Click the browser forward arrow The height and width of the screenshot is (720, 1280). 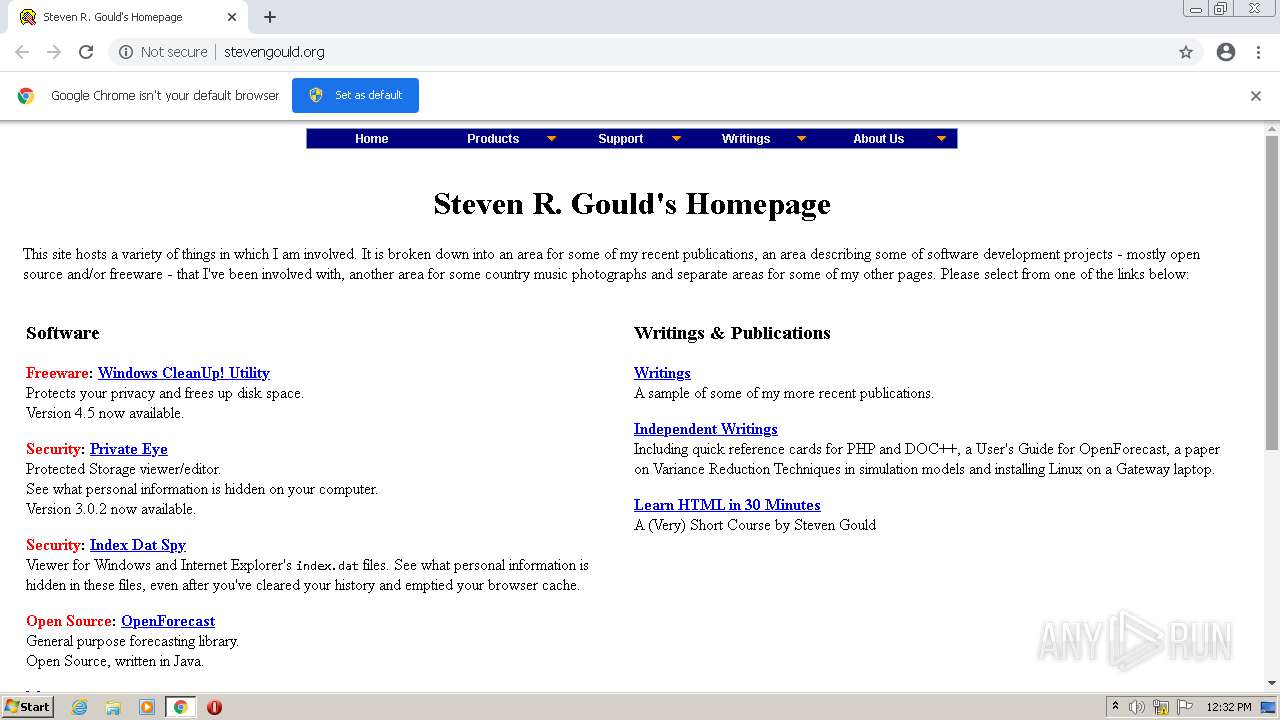pos(54,52)
